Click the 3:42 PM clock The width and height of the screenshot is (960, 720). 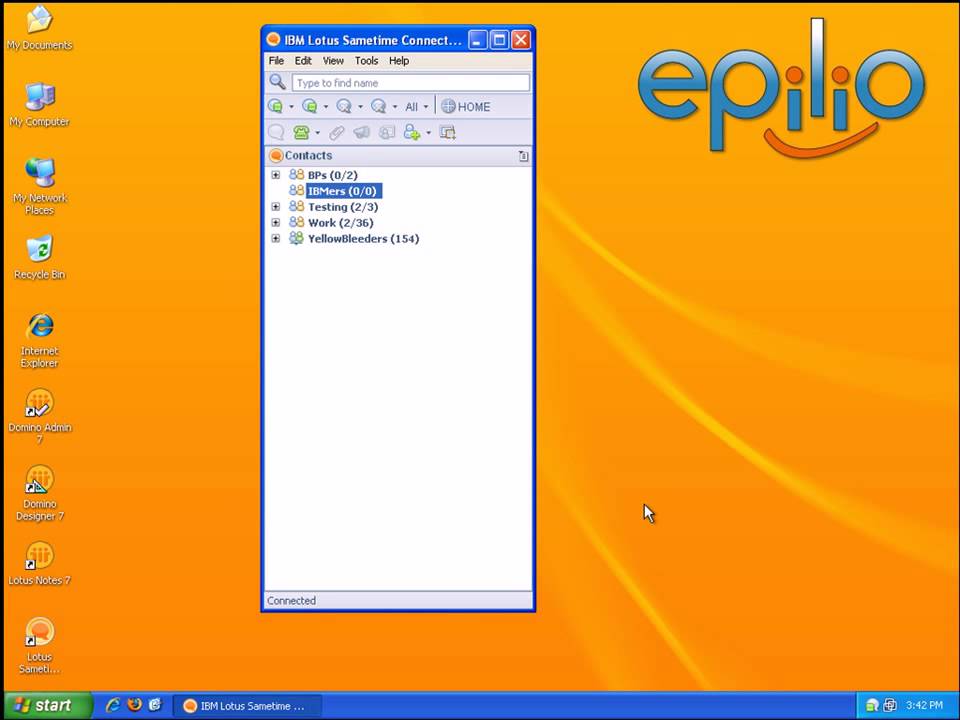(924, 705)
